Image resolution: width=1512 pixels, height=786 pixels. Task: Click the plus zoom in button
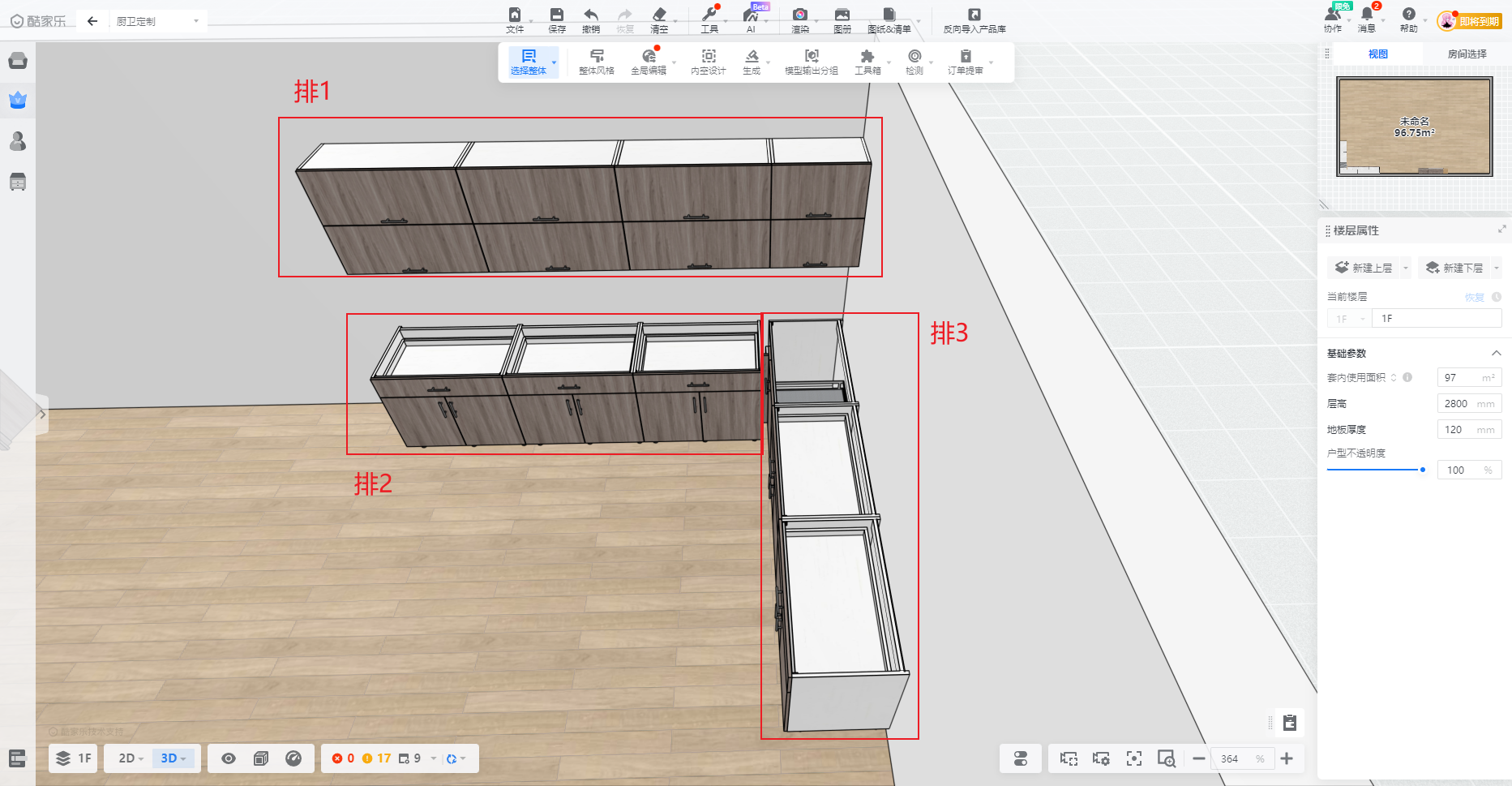click(1287, 758)
